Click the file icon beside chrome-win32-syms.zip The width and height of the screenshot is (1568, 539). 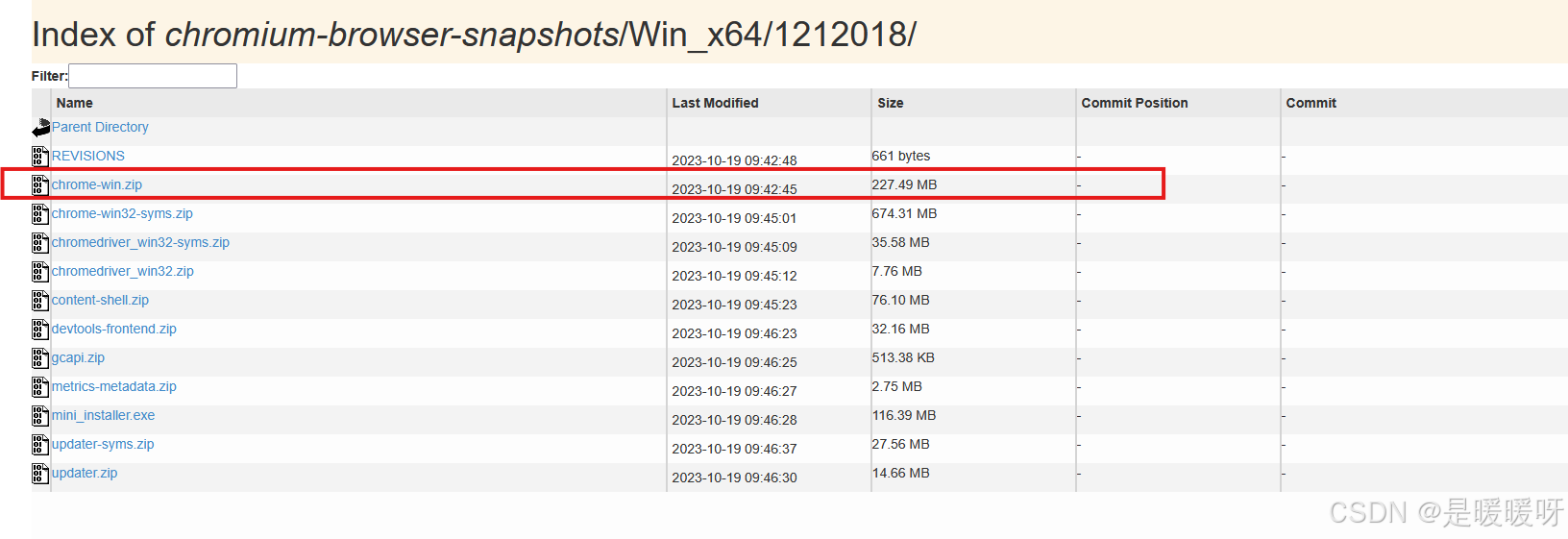[40, 214]
